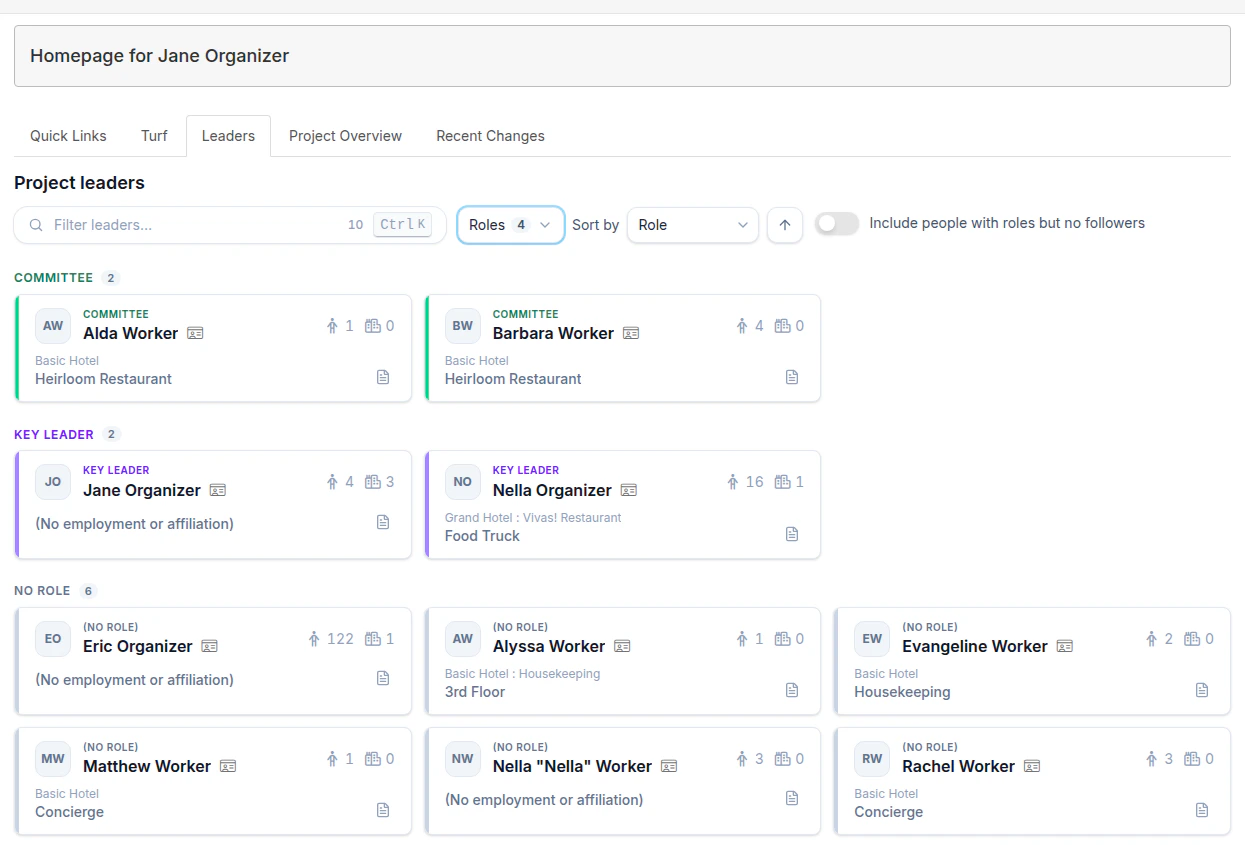Click "Food Truck" on Nella Organizer card
Screen dimensions: 1245x845
482,536
